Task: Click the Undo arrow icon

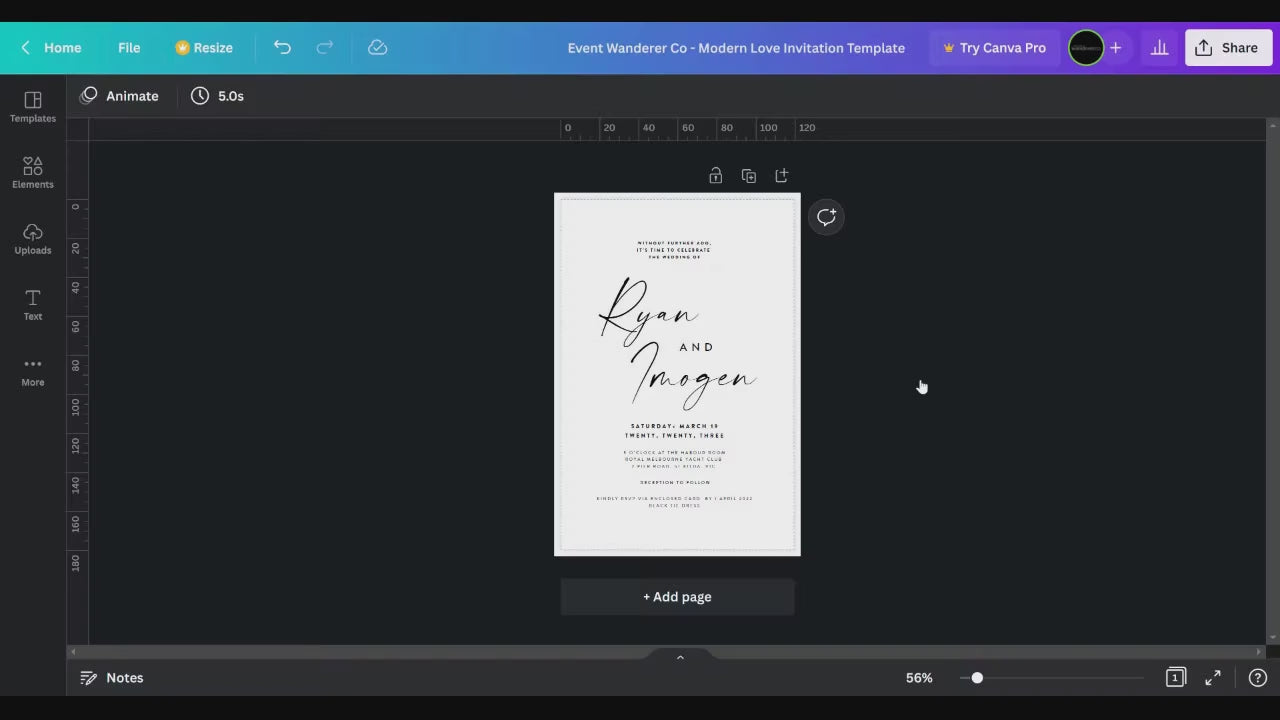Action: point(282,47)
